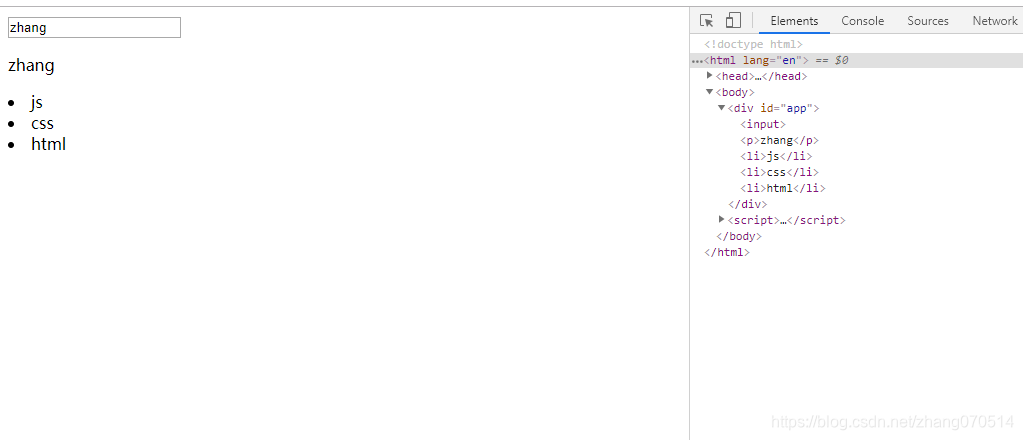Select the <li>css</li> node
The image size is (1023, 440).
(779, 172)
